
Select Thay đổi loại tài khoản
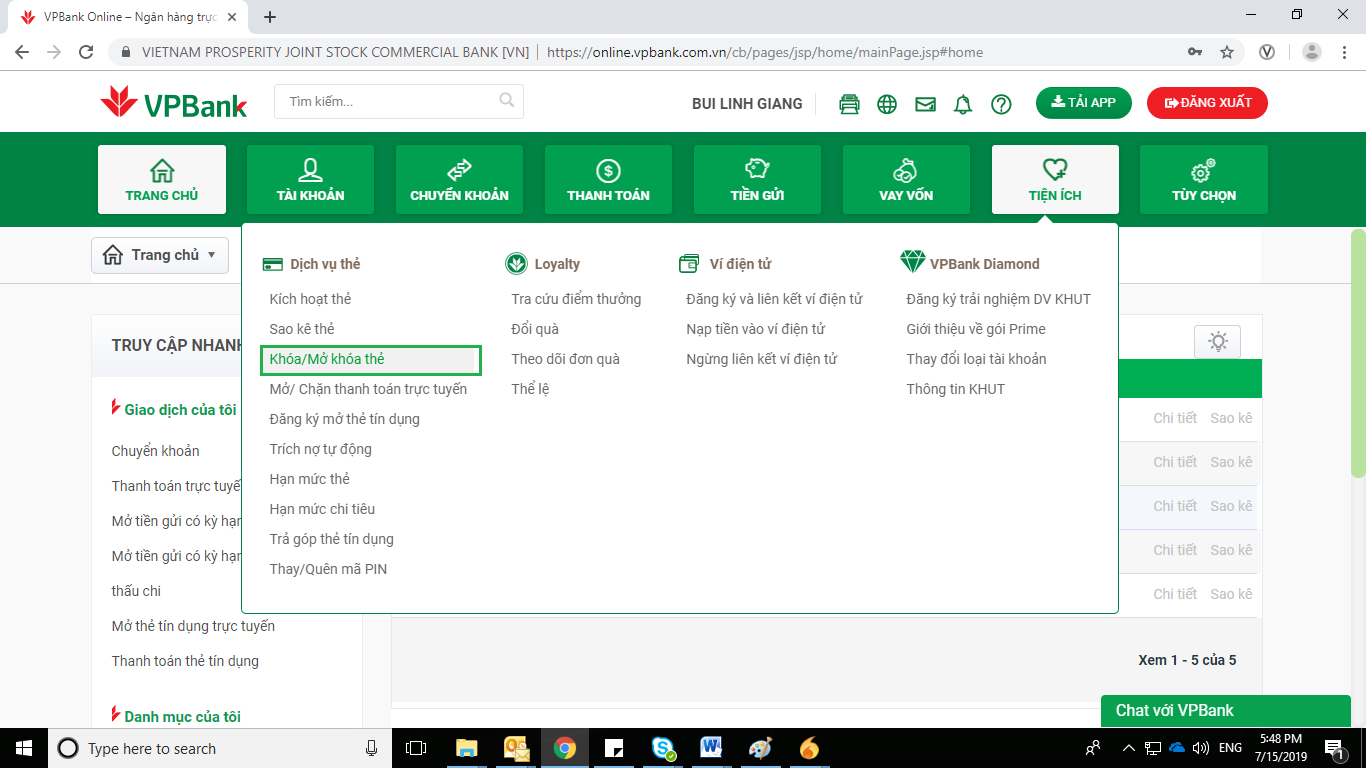[x=976, y=359]
